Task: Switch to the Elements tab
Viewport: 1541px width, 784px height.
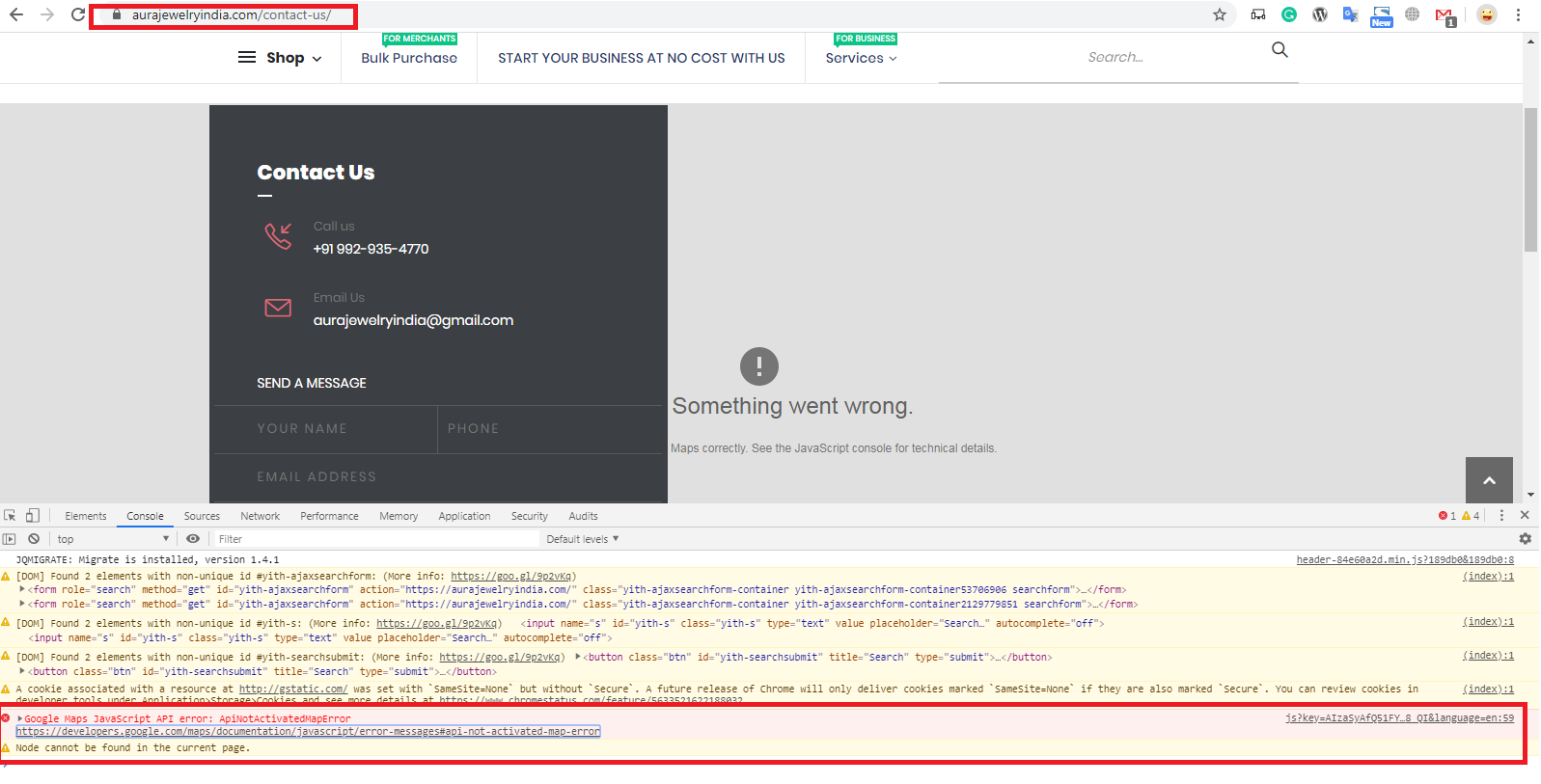Action: click(86, 516)
